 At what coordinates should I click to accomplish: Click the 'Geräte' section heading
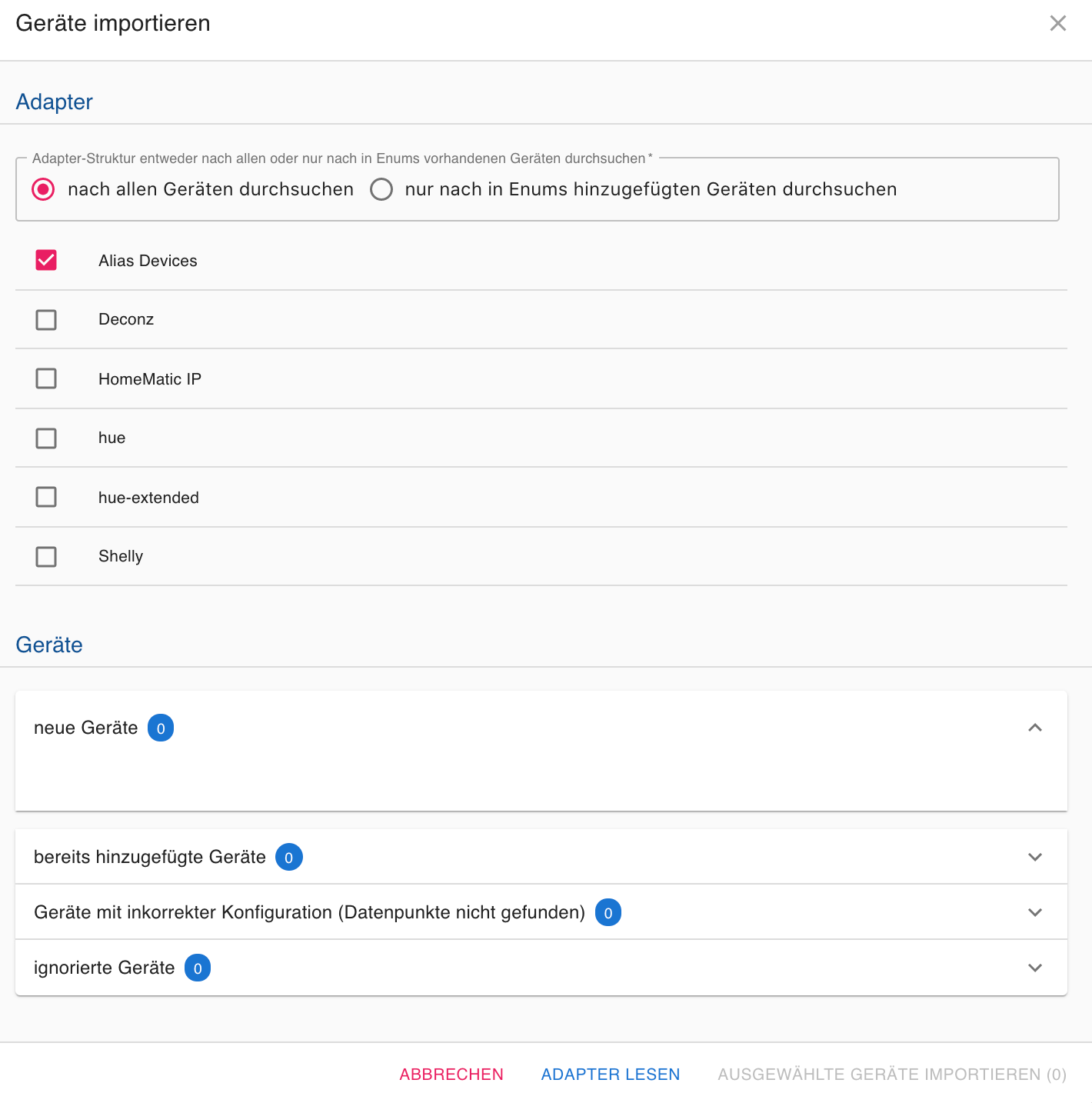pyautogui.click(x=49, y=645)
